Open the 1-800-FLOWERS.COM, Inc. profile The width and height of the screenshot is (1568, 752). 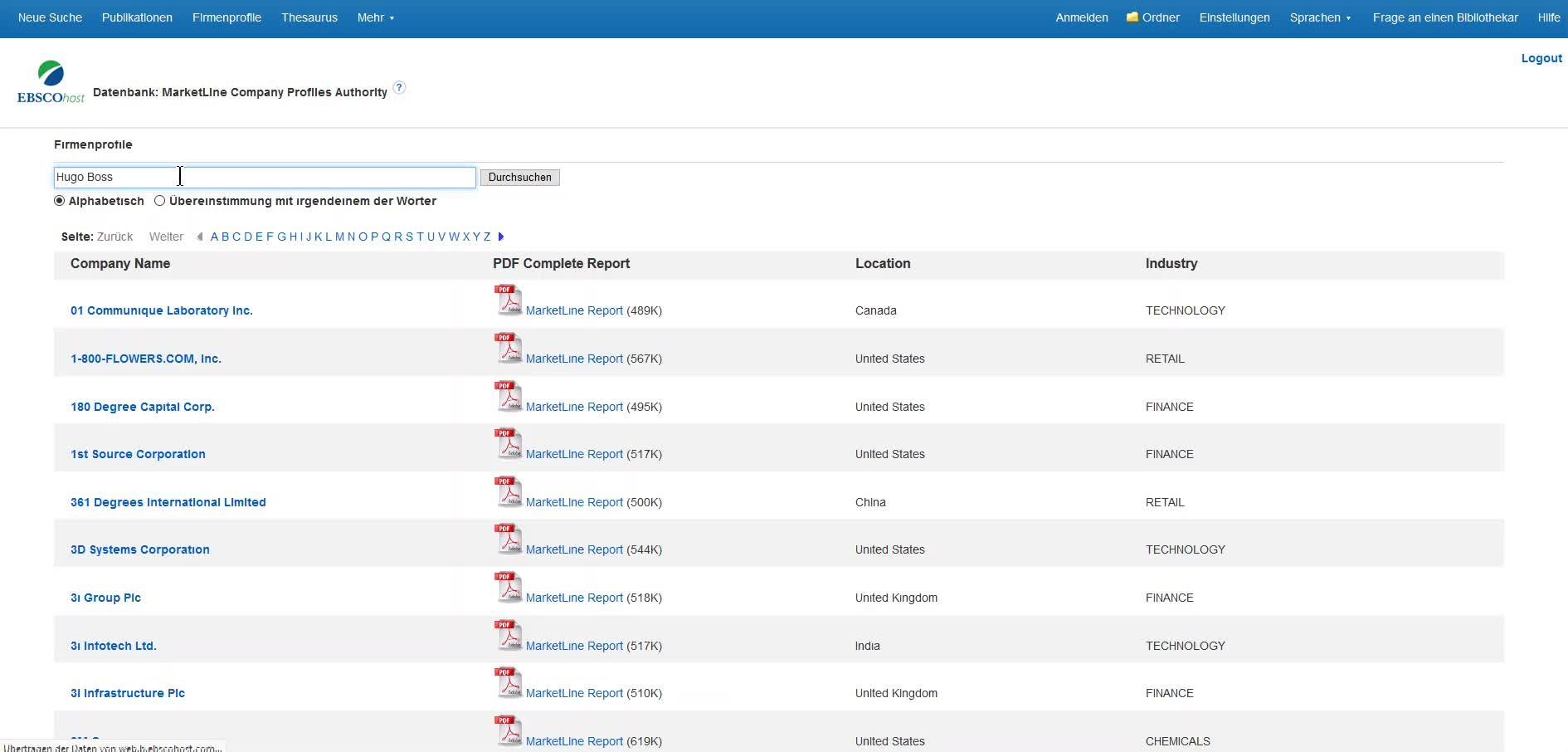(146, 359)
